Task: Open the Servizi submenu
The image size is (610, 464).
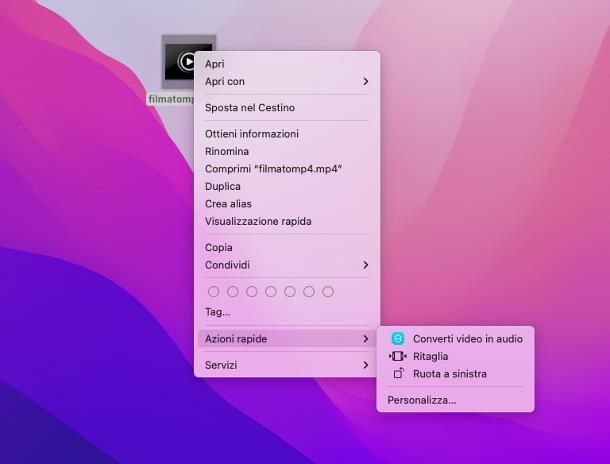Action: [x=287, y=365]
